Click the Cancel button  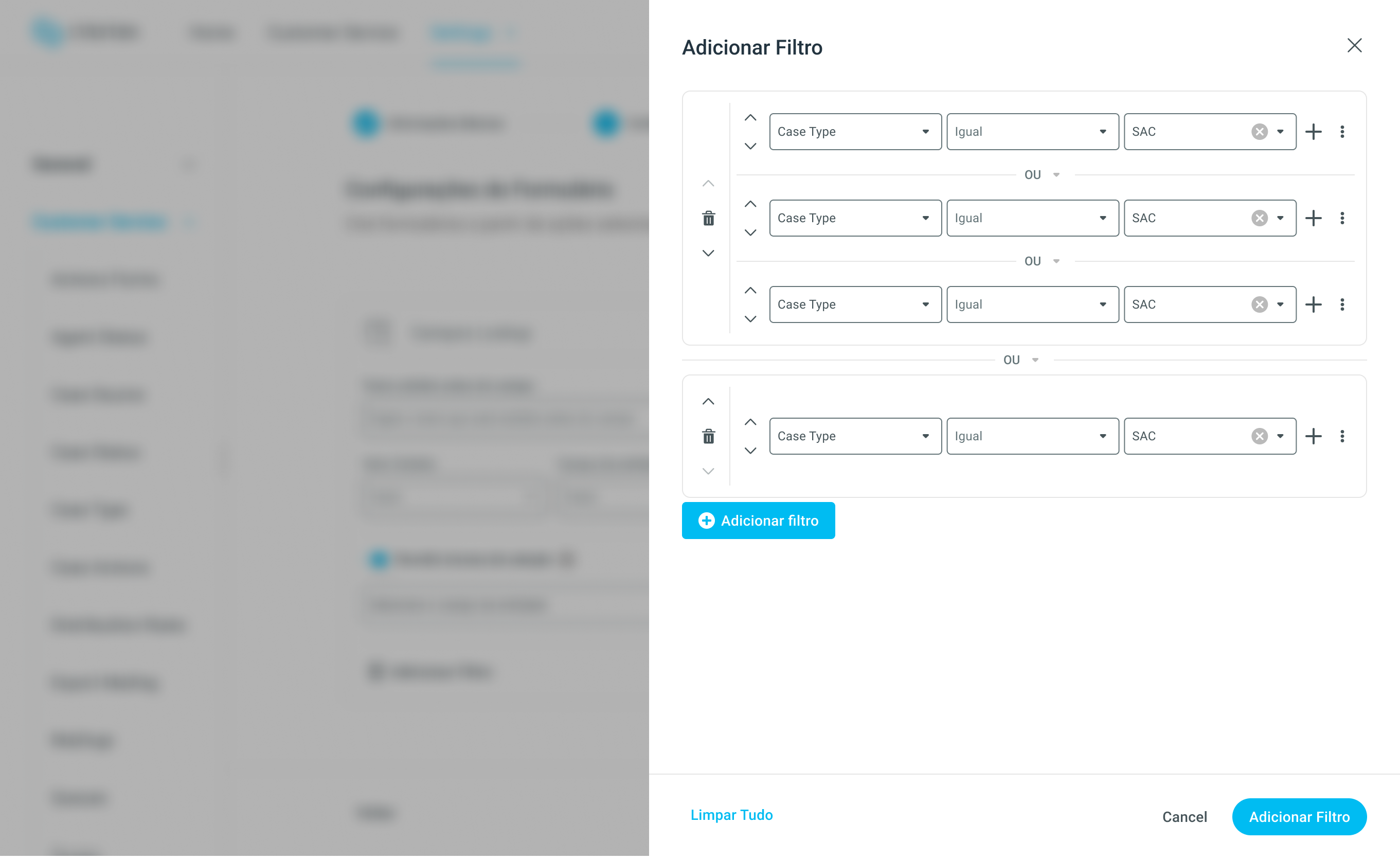tap(1184, 817)
